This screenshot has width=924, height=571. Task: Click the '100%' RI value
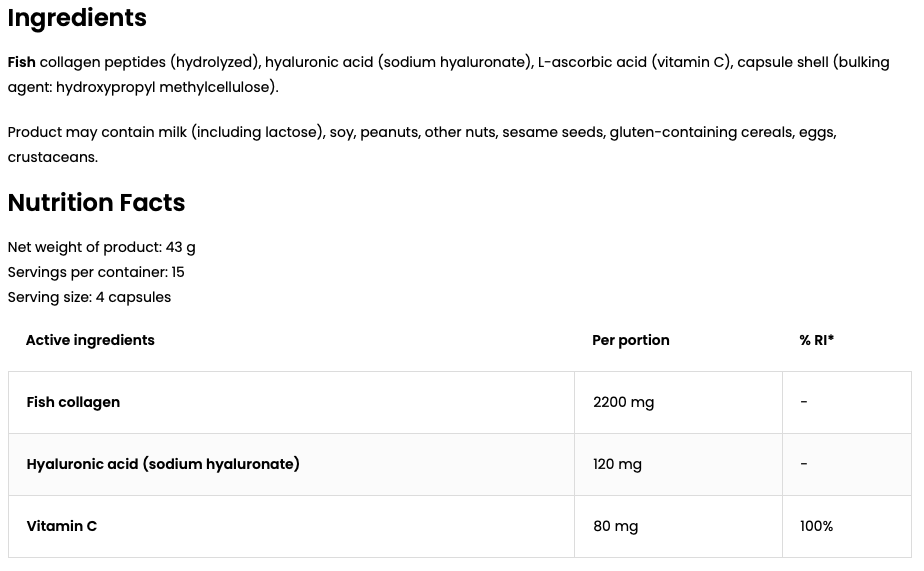(816, 526)
